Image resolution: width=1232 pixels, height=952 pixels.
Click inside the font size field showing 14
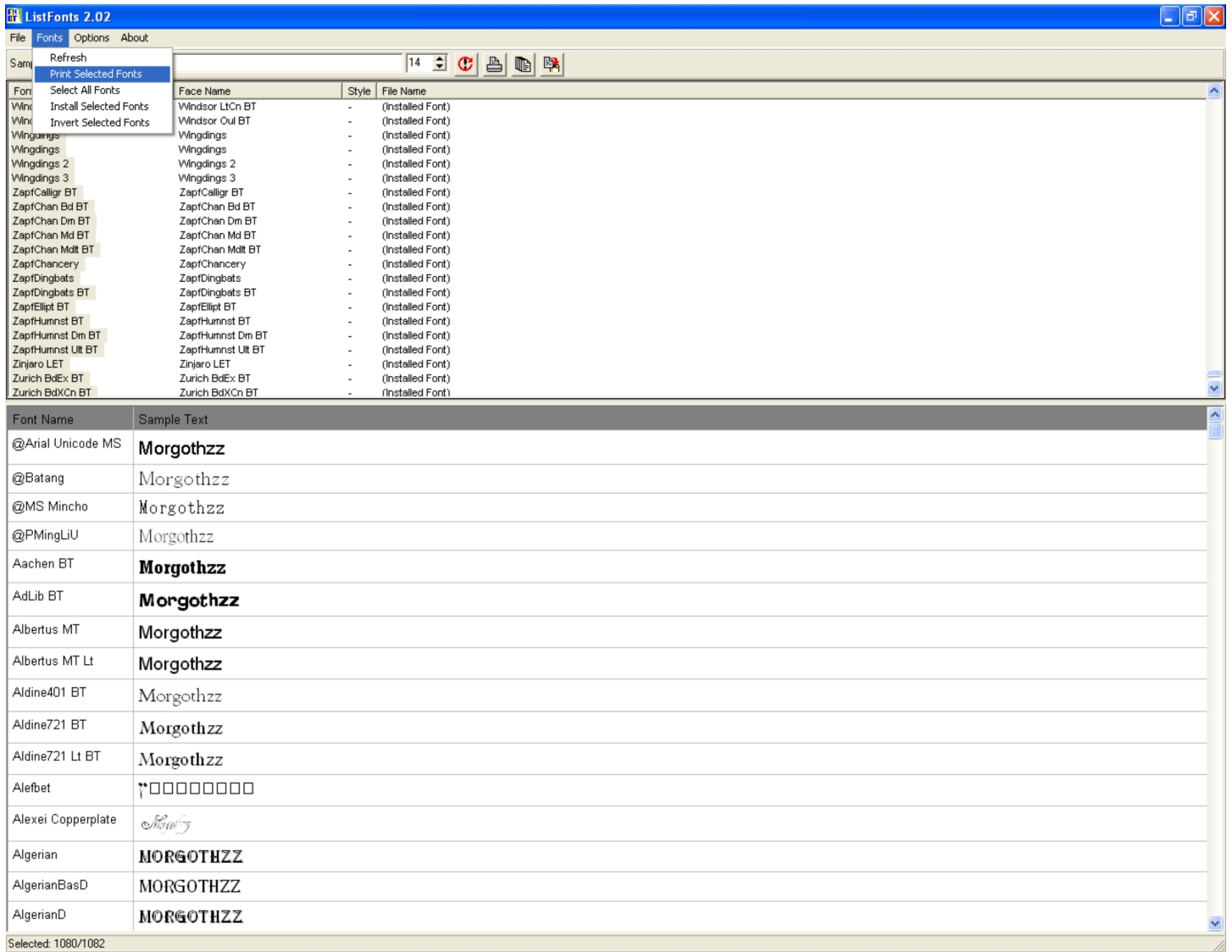(x=418, y=64)
